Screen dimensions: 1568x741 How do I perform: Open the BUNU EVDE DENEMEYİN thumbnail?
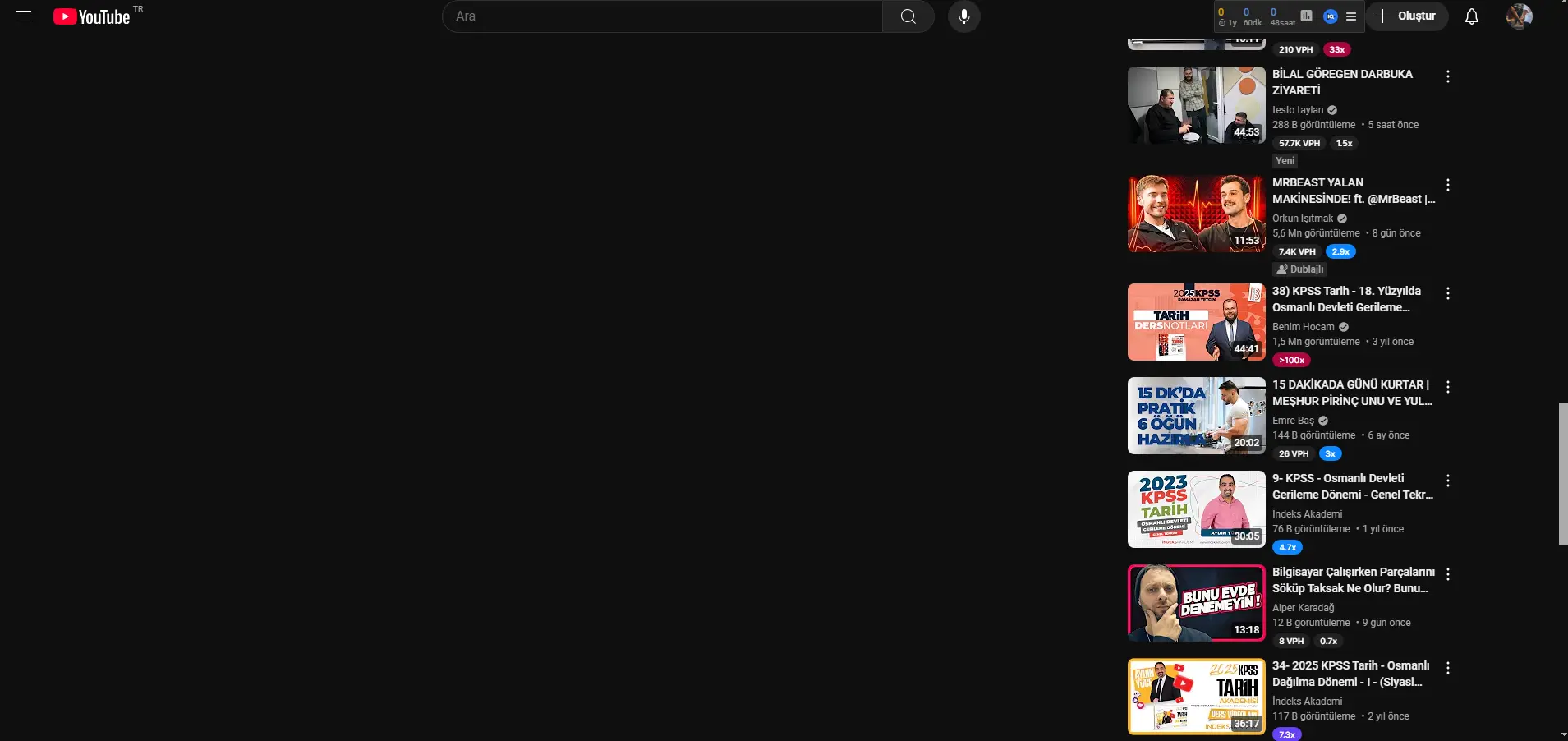[x=1196, y=603]
